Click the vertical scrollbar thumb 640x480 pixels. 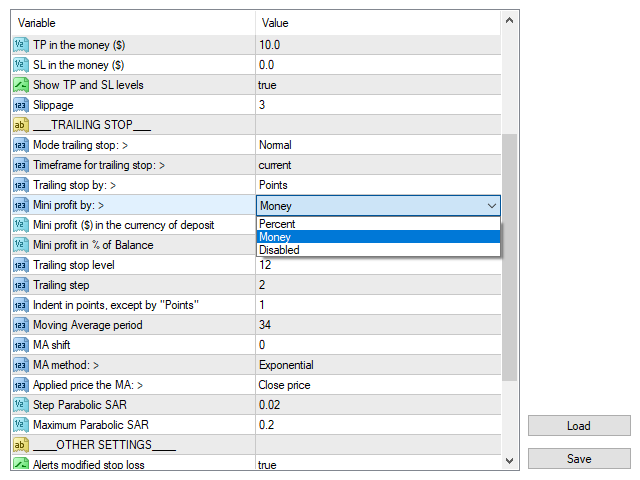(509, 257)
